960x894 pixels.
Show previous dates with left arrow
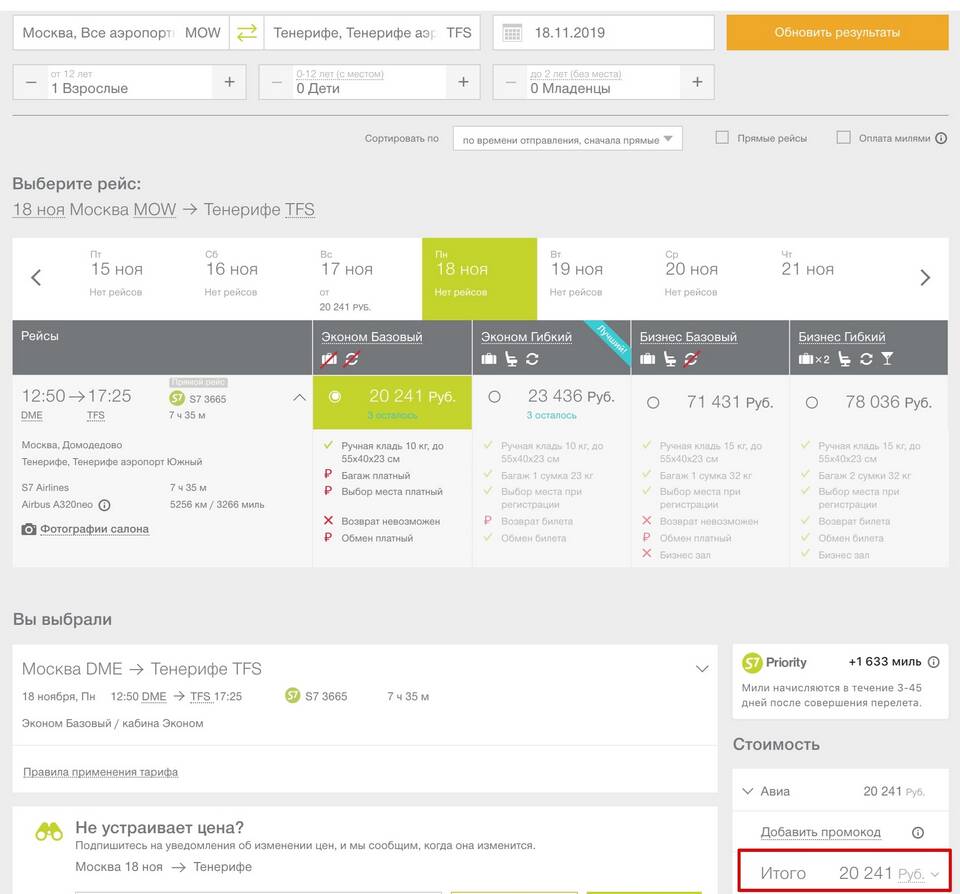[x=36, y=278]
